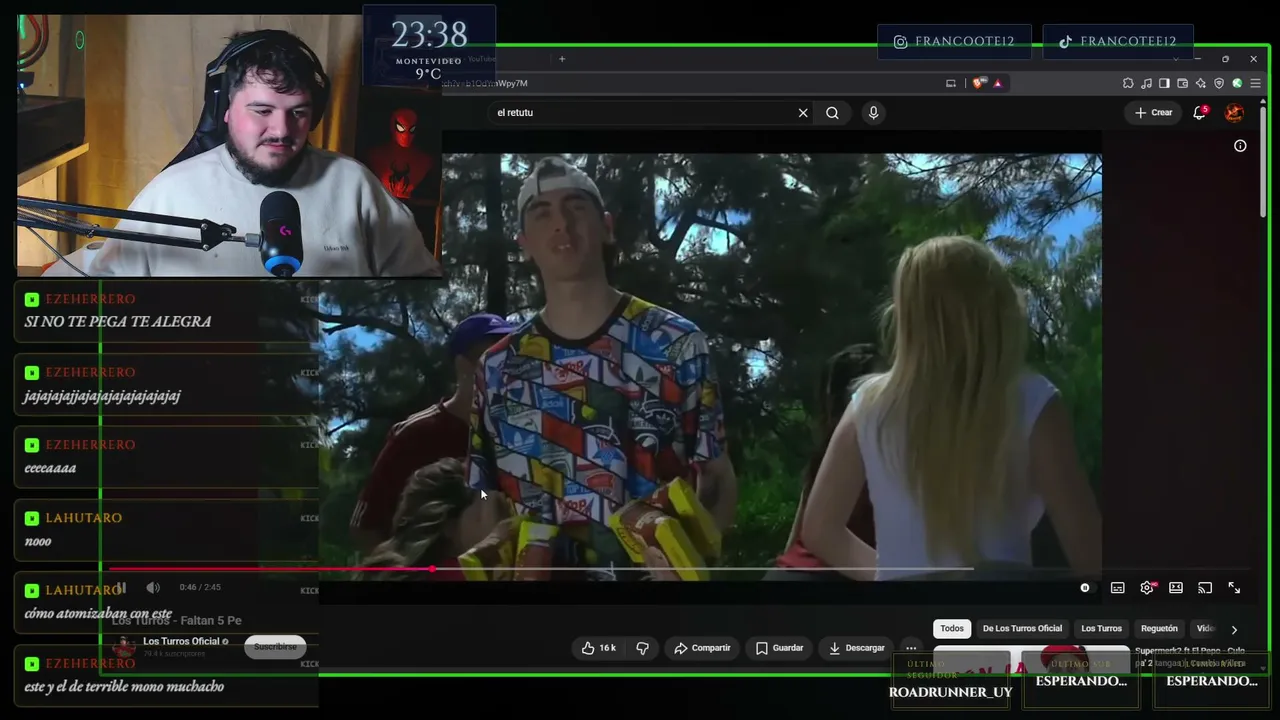Switch to theater mode
This screenshot has width=1280, height=720.
[x=1176, y=588]
